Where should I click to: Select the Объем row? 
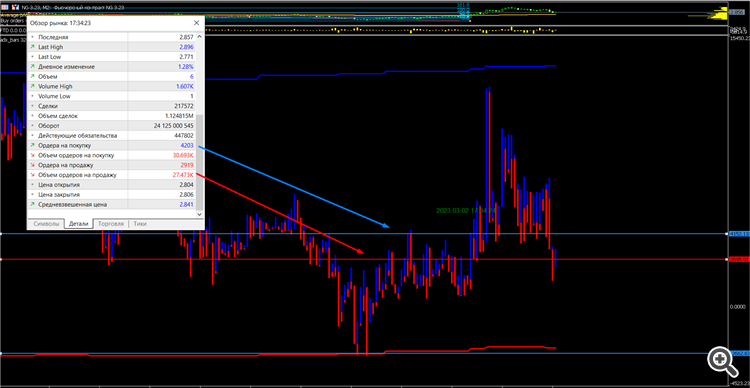(x=112, y=77)
